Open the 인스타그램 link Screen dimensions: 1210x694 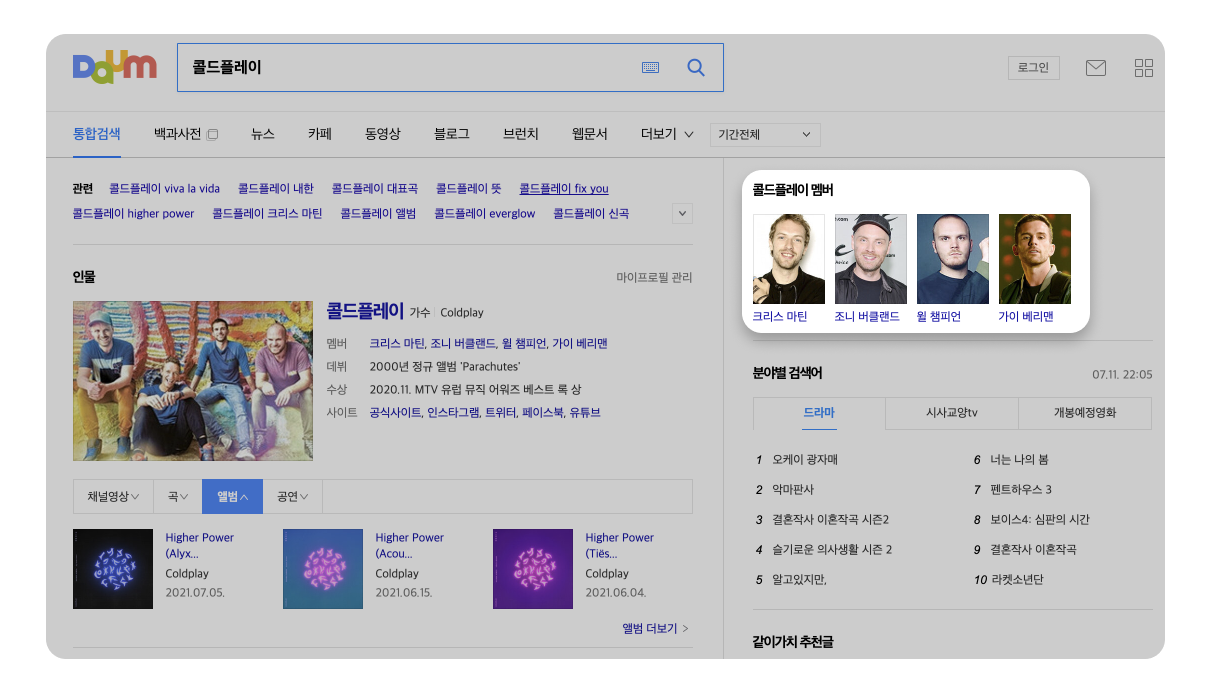click(x=452, y=412)
